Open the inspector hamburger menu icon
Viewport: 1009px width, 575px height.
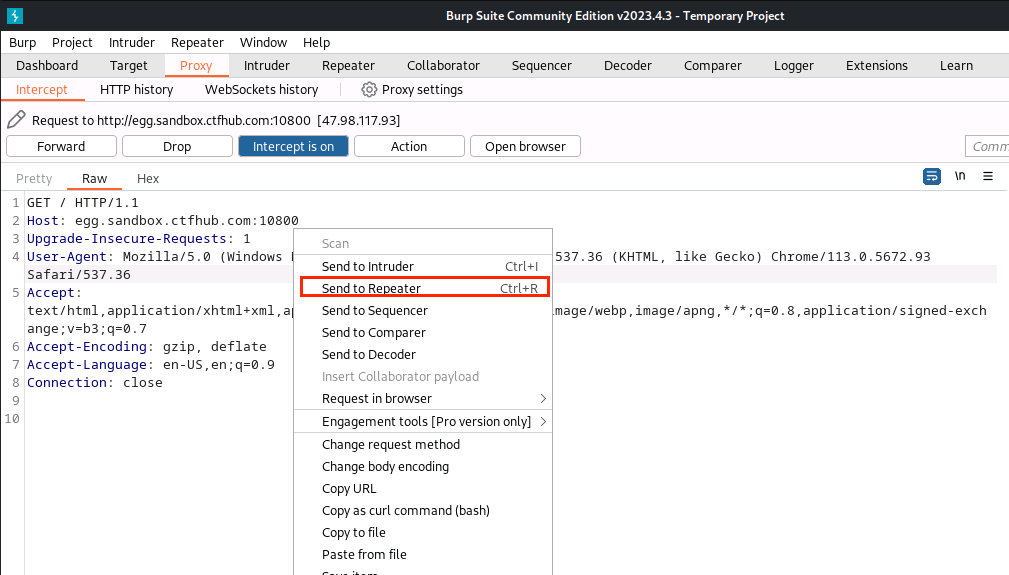988,176
